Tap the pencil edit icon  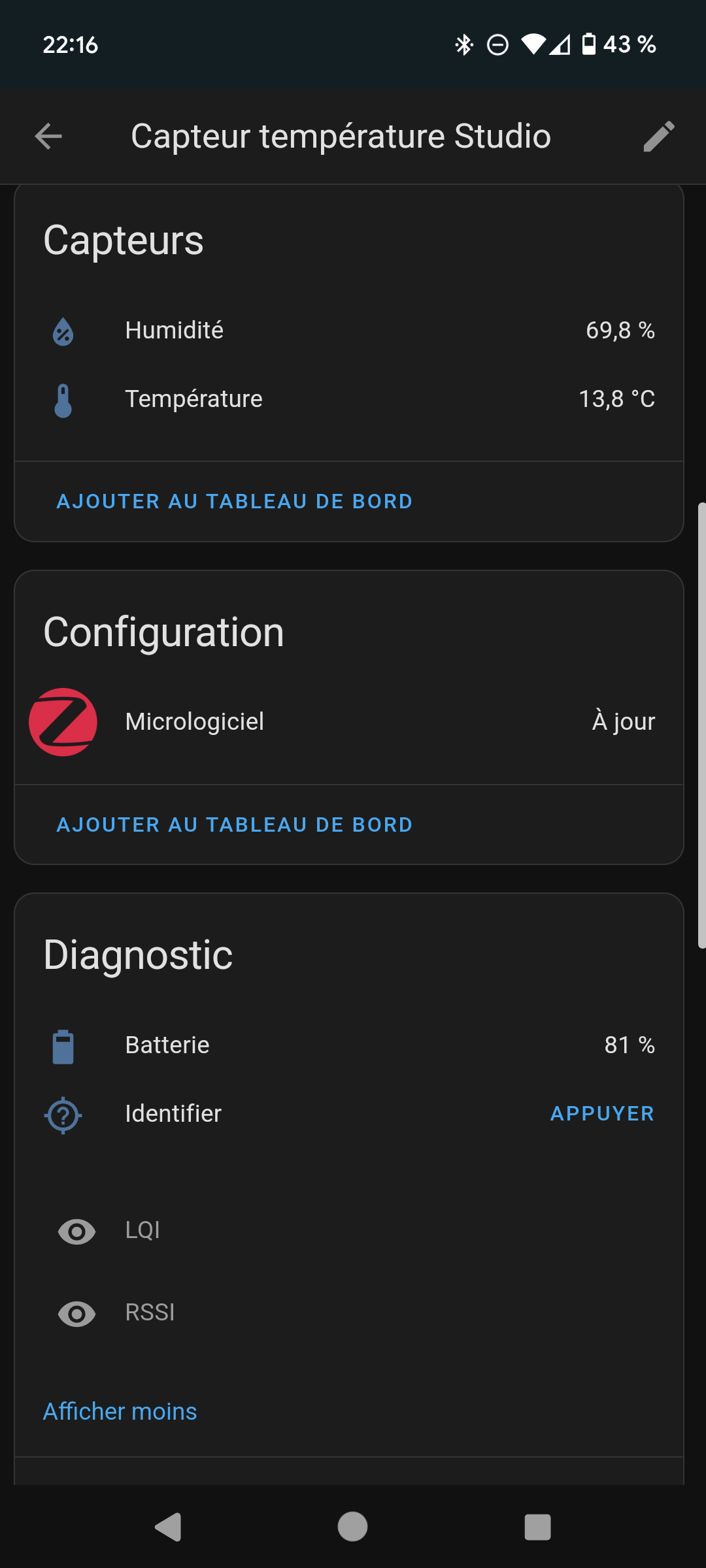click(658, 137)
